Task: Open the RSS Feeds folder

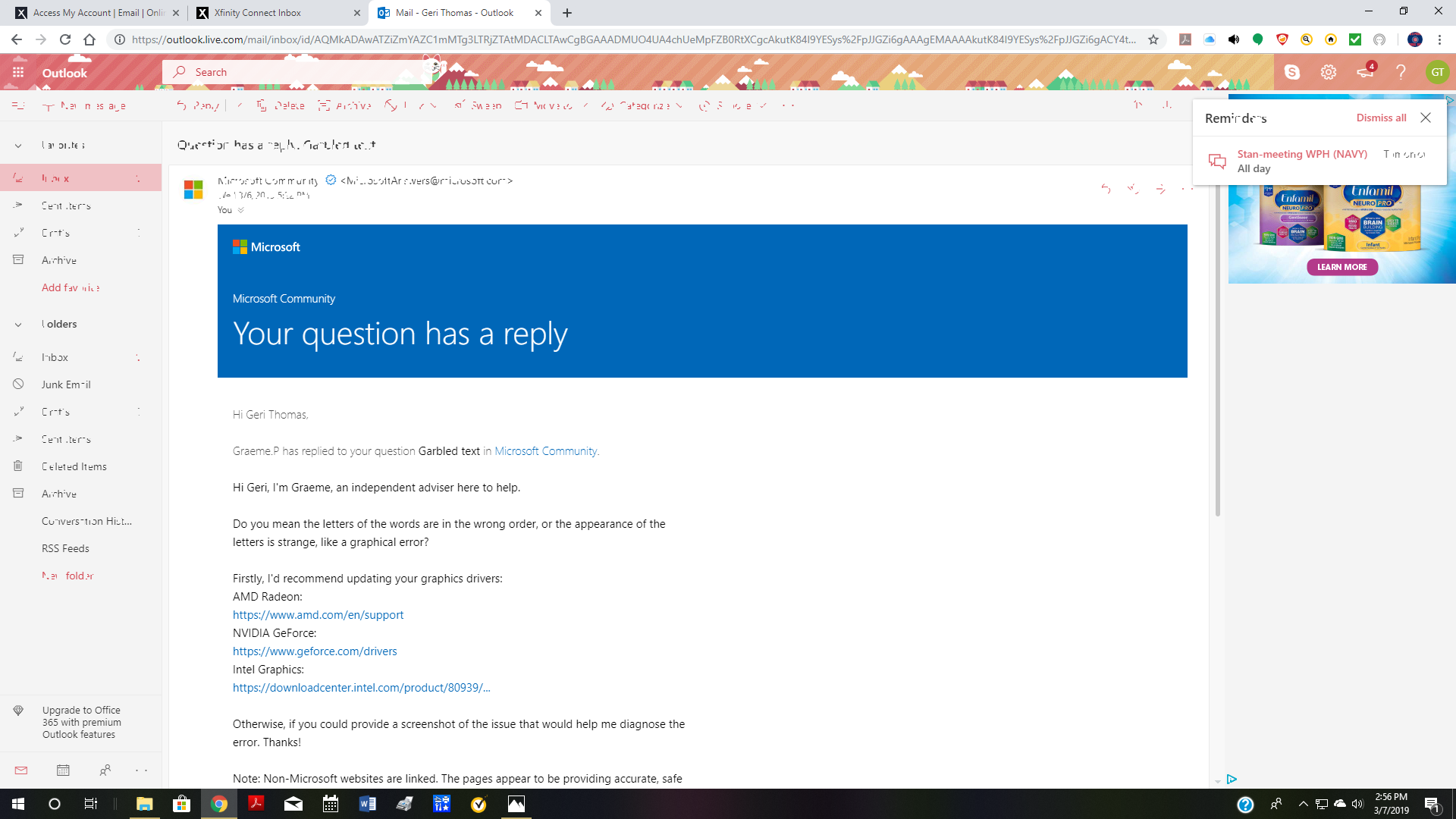Action: pyautogui.click(x=80, y=548)
